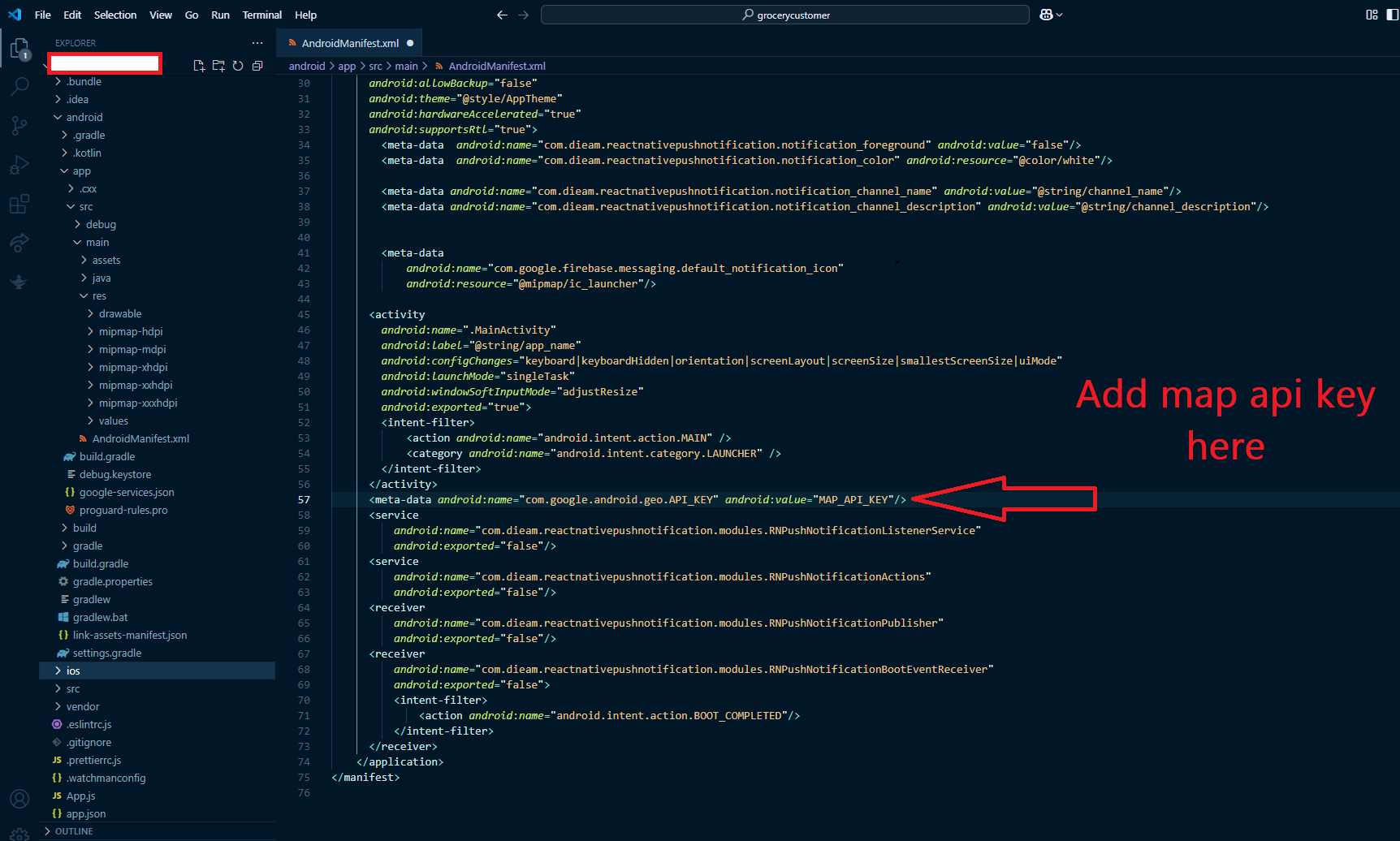Expand the ios folder
Screen dimensions: 1400x841
pyautogui.click(x=157, y=671)
